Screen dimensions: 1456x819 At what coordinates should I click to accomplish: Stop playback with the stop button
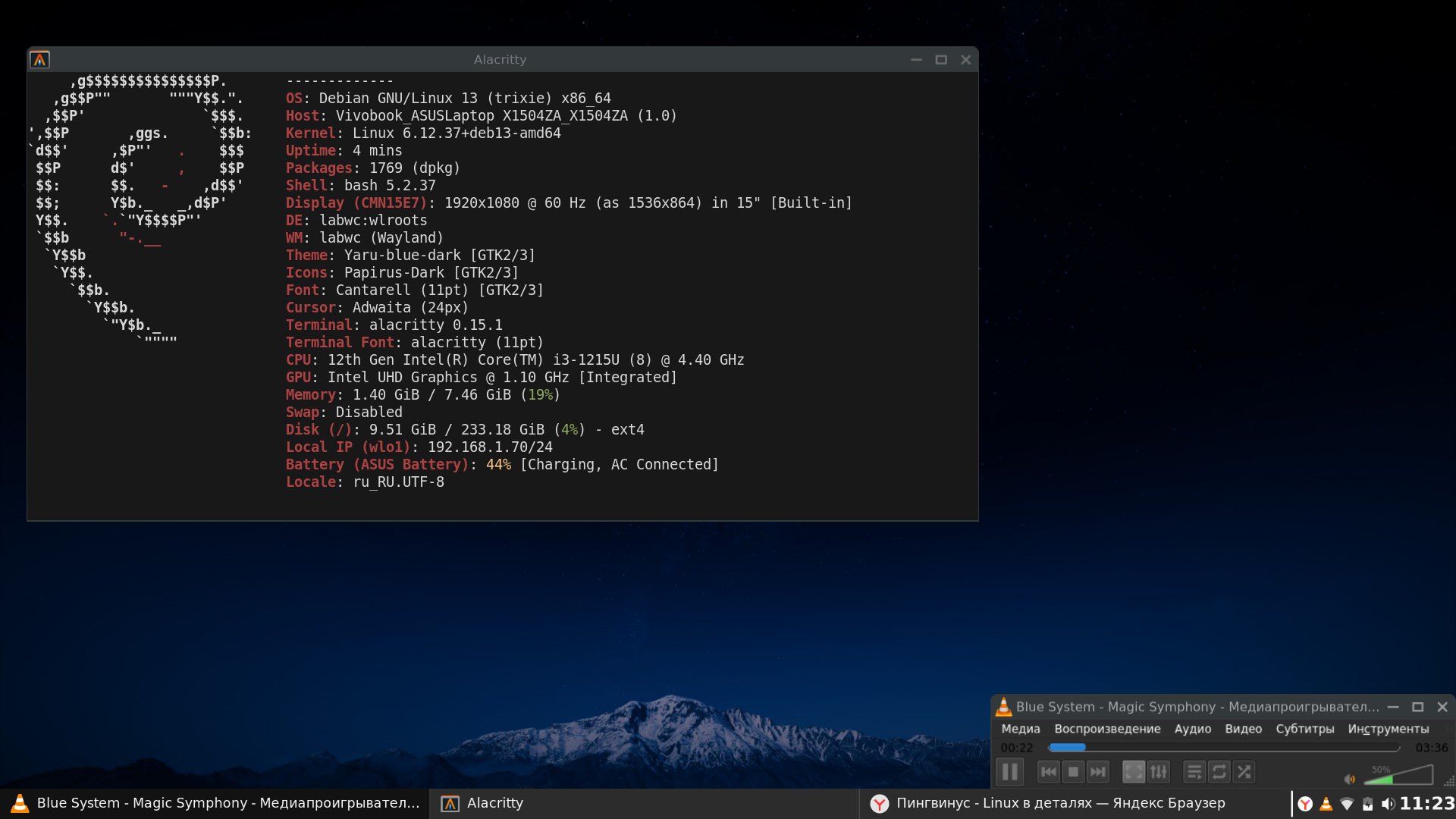point(1073,772)
